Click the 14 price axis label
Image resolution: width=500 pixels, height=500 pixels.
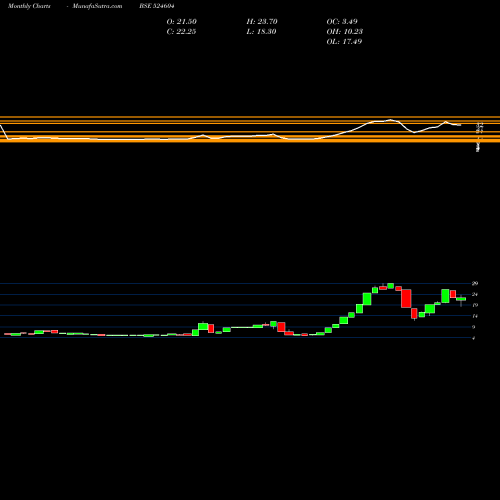[x=475, y=316]
